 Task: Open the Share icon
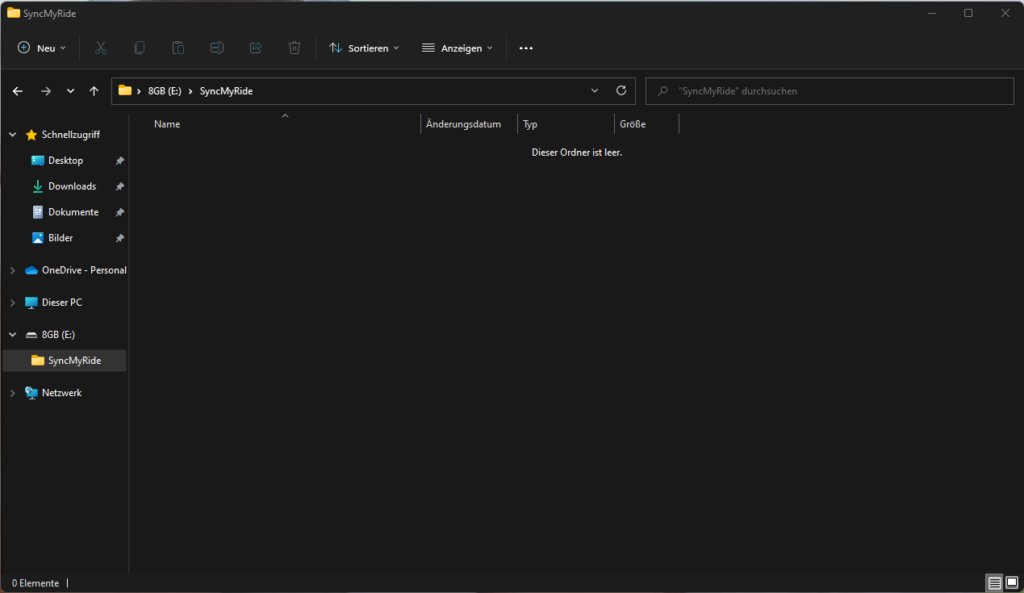point(255,47)
